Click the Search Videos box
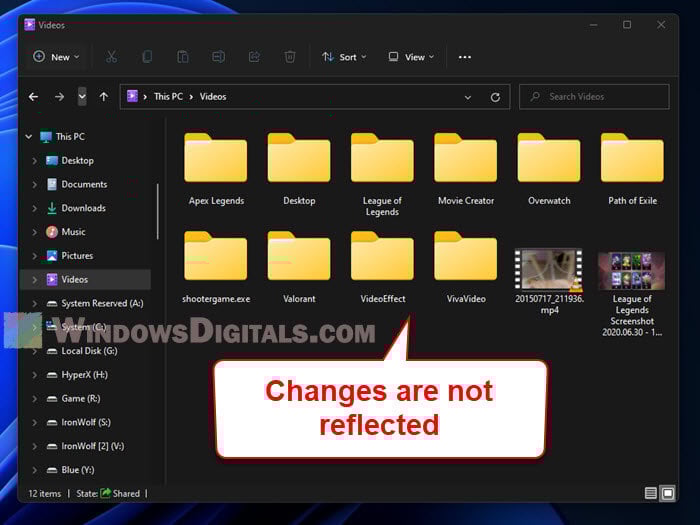Image resolution: width=700 pixels, height=525 pixels. (594, 96)
